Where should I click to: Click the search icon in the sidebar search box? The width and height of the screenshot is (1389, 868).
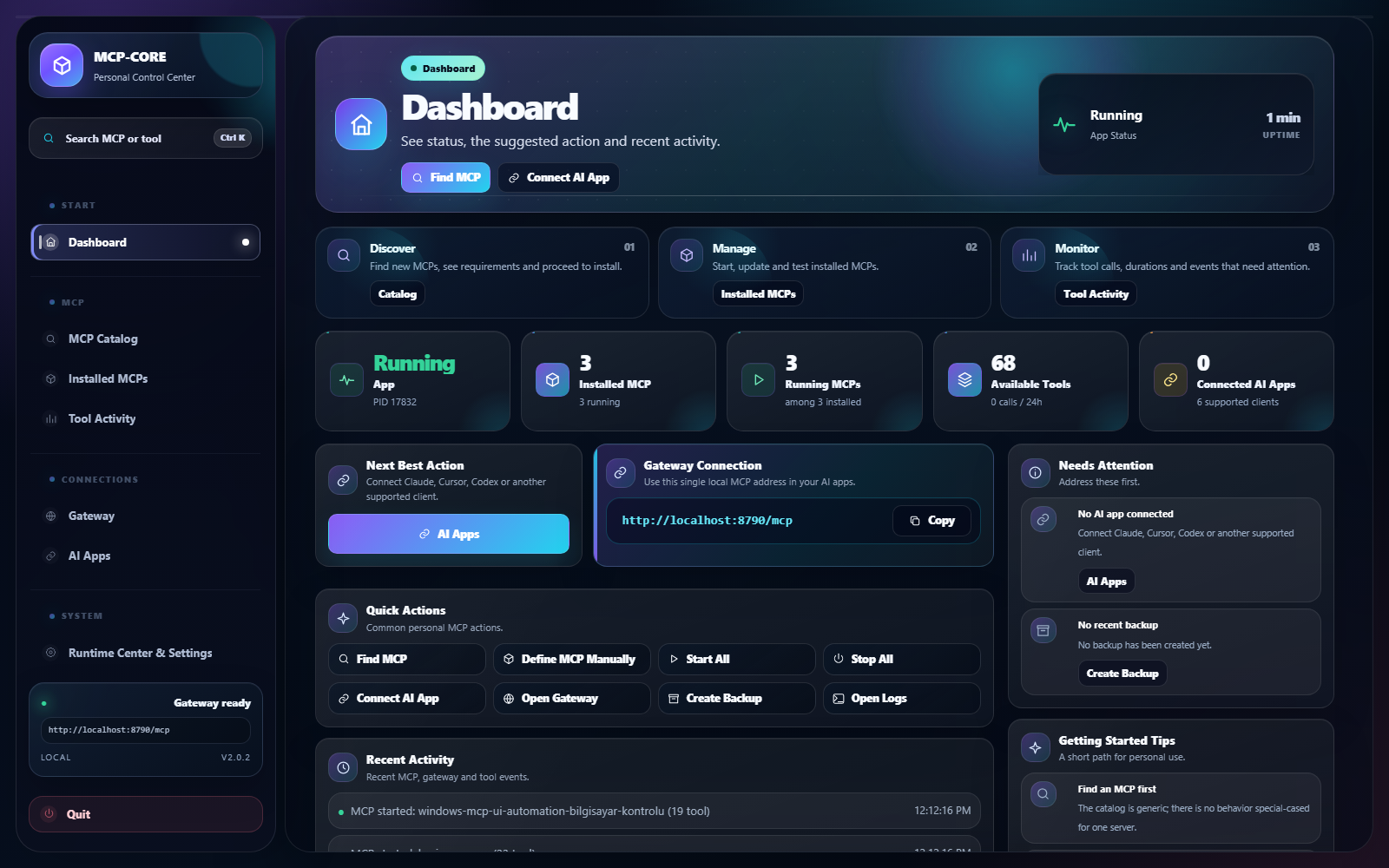coord(49,138)
